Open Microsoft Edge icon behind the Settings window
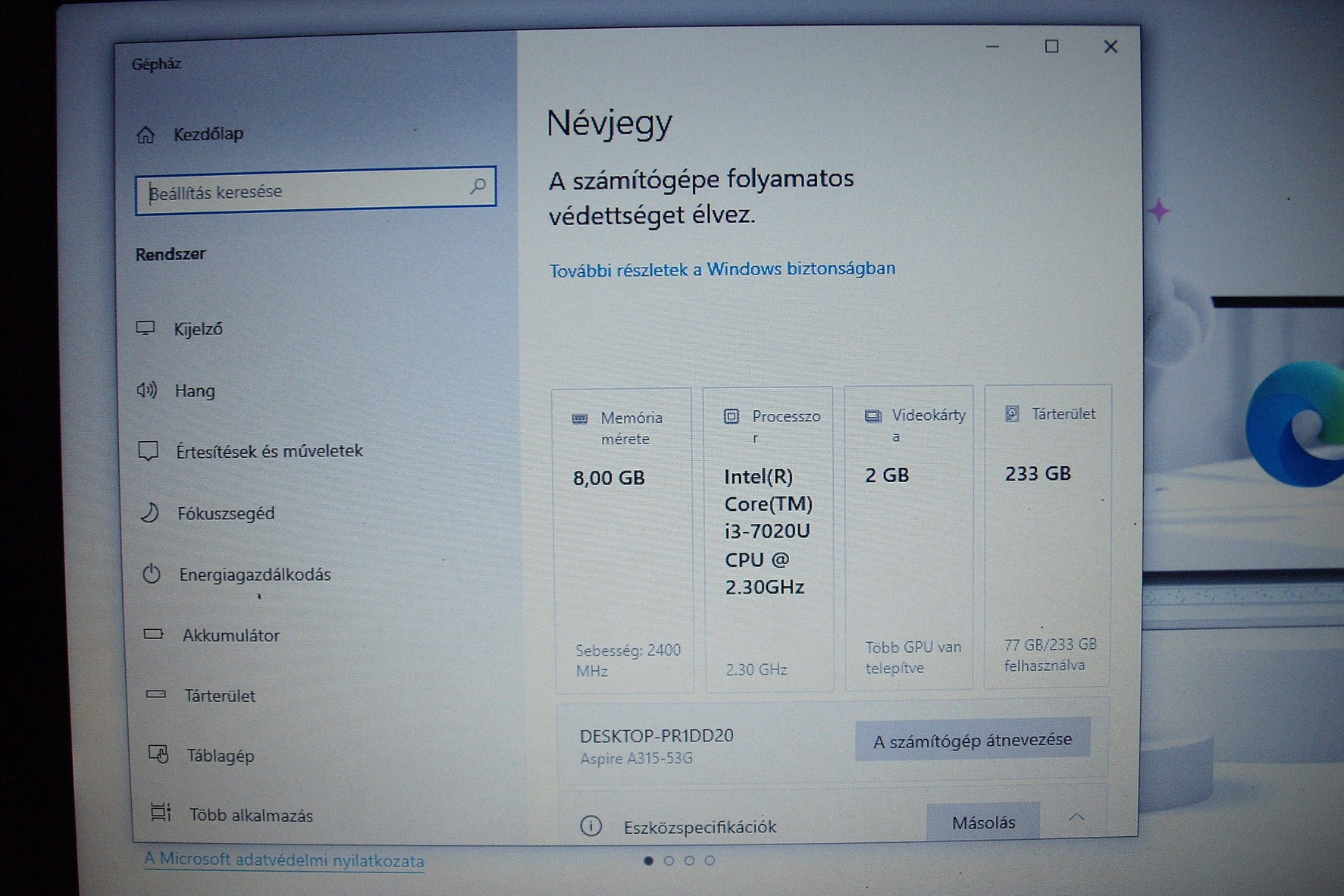Viewport: 1344px width, 896px height. click(1295, 425)
